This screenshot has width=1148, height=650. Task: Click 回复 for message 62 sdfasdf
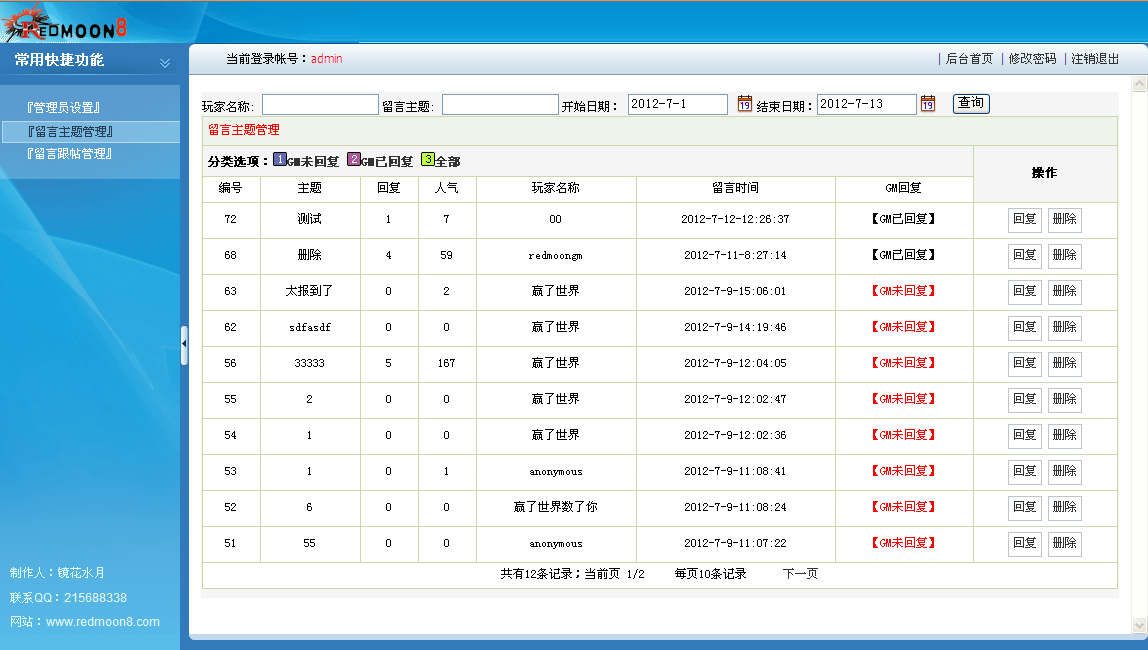point(1025,326)
